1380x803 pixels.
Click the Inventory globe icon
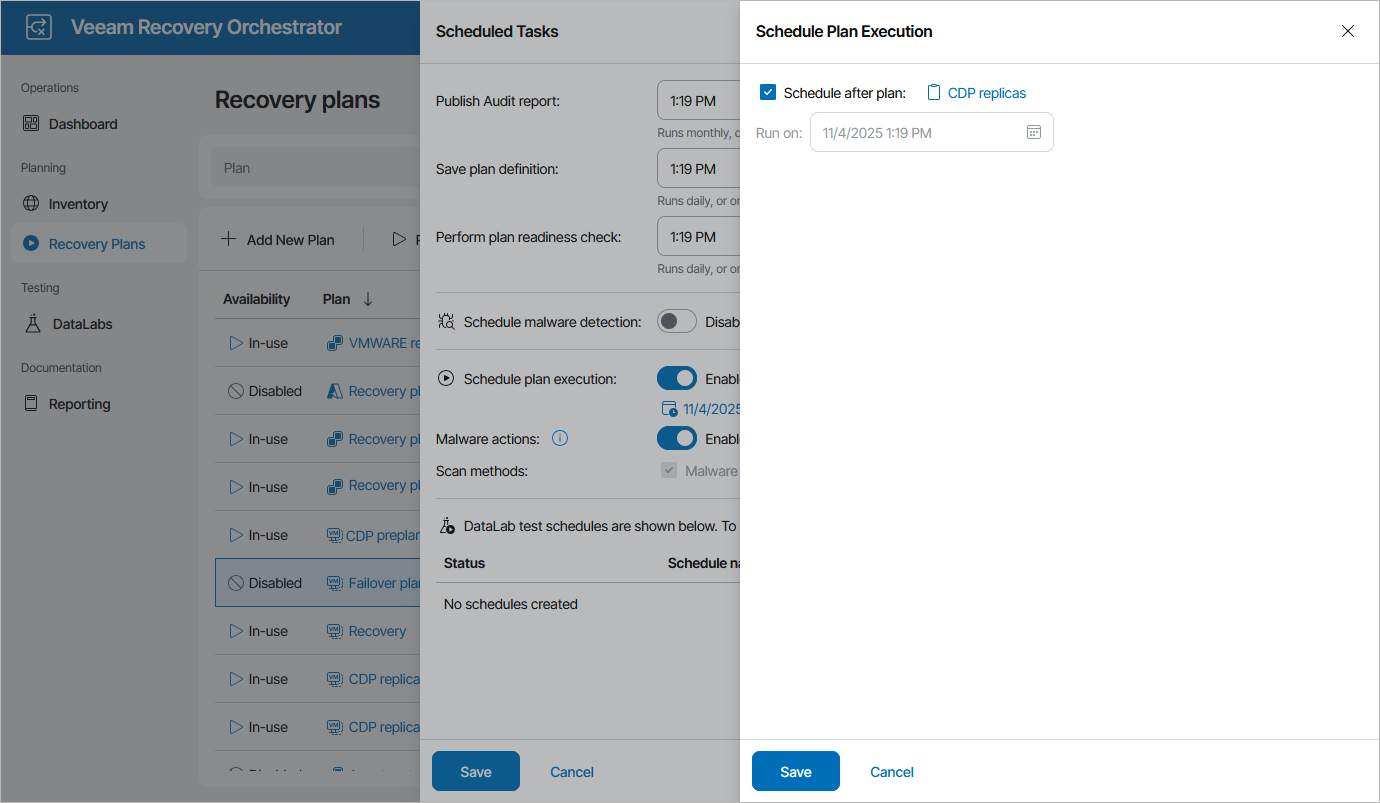pyautogui.click(x=30, y=204)
